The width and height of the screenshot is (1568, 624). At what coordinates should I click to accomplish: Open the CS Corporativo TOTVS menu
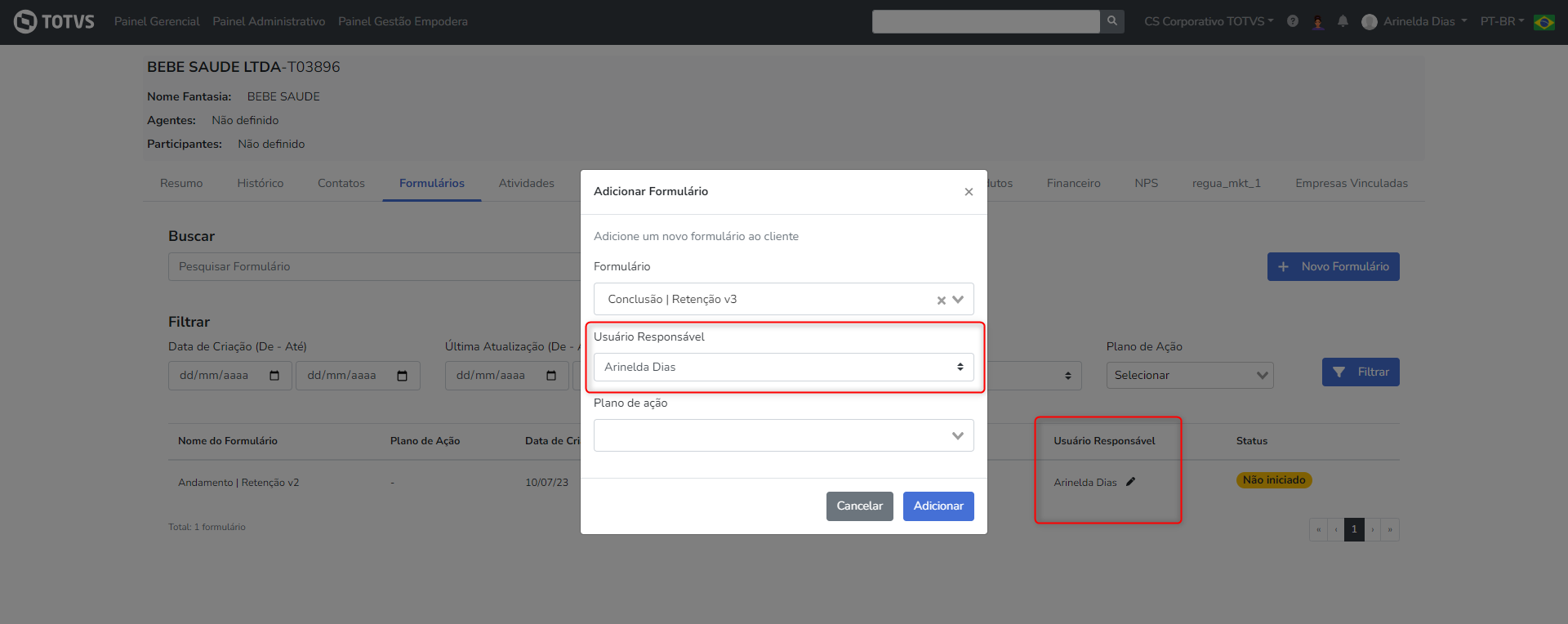coord(1208,21)
